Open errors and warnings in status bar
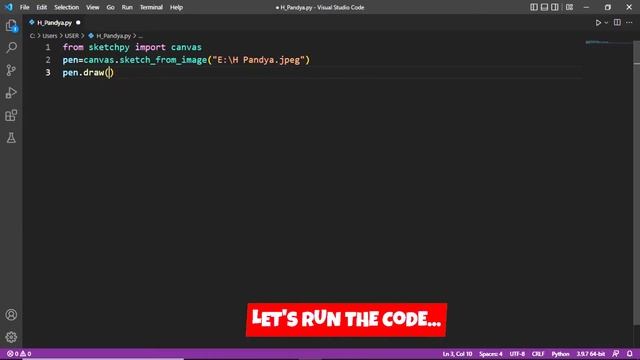The width and height of the screenshot is (640, 360). pyautogui.click(x=19, y=354)
